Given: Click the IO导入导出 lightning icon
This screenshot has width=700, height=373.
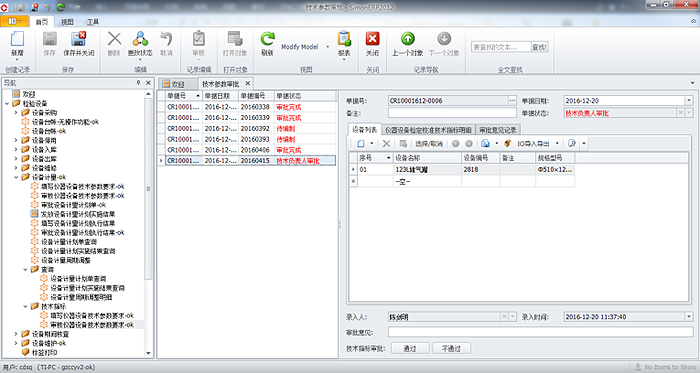Looking at the screenshot, I should coord(508,144).
